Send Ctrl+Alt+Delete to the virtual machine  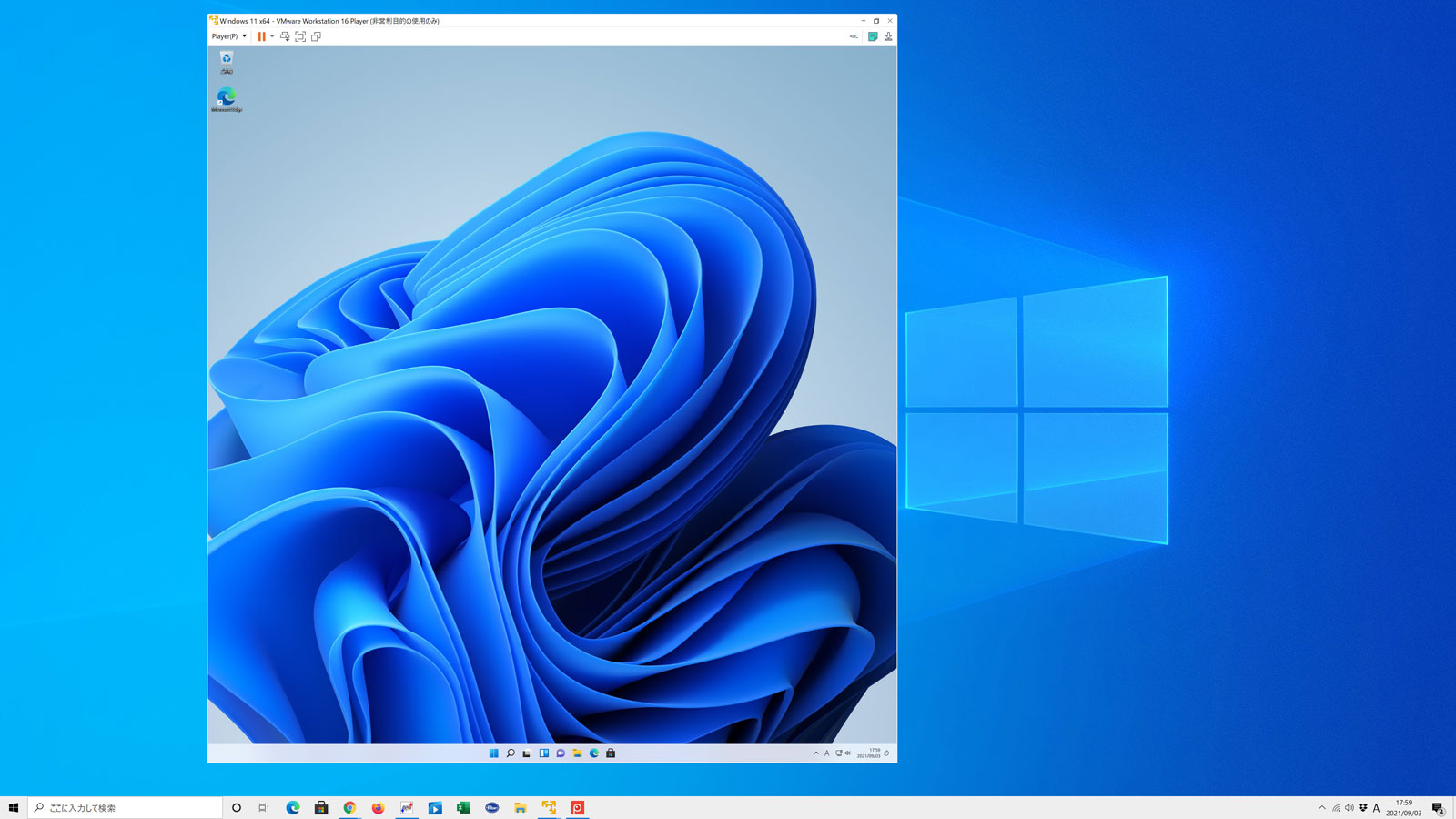pos(285,36)
